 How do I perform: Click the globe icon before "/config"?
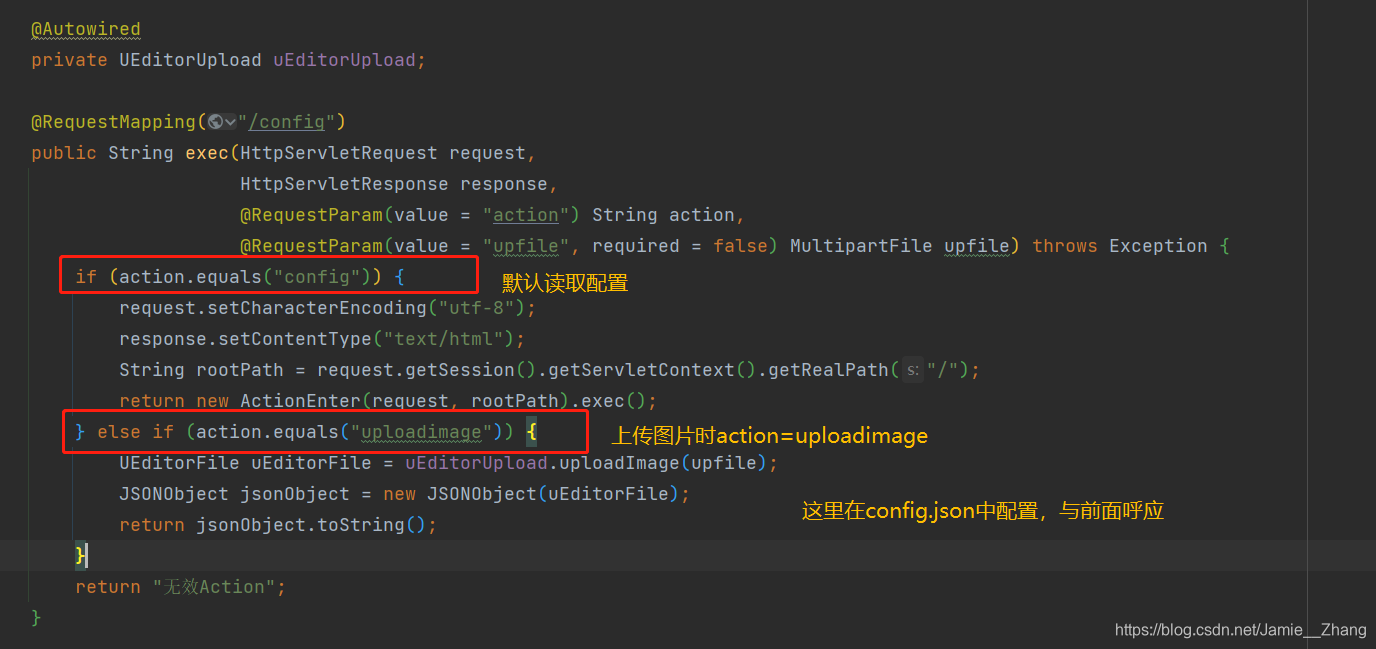pyautogui.click(x=215, y=122)
